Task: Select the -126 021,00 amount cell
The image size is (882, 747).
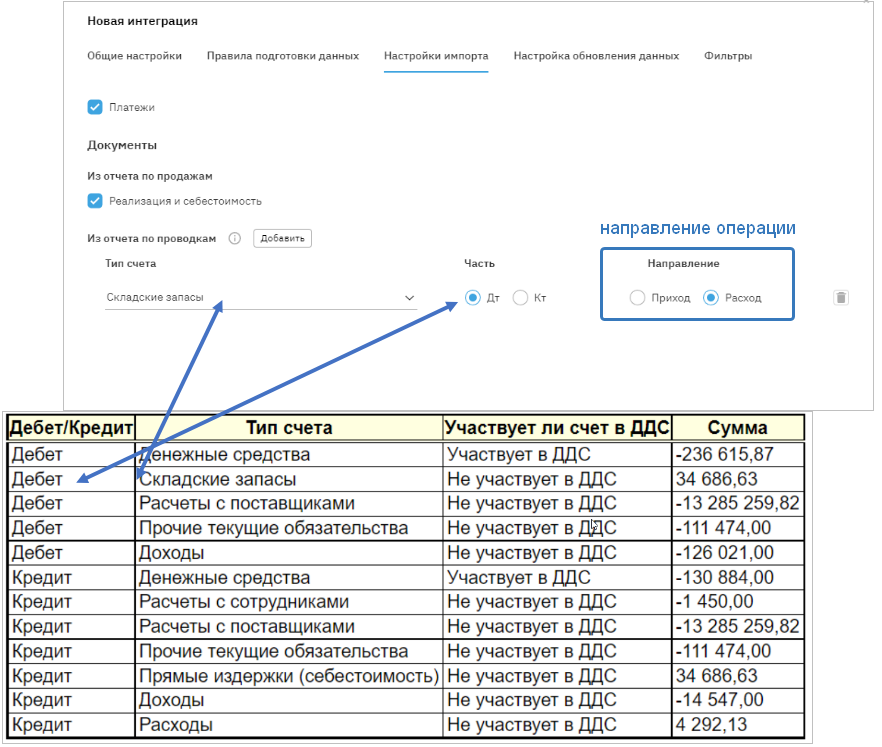Action: [x=737, y=552]
